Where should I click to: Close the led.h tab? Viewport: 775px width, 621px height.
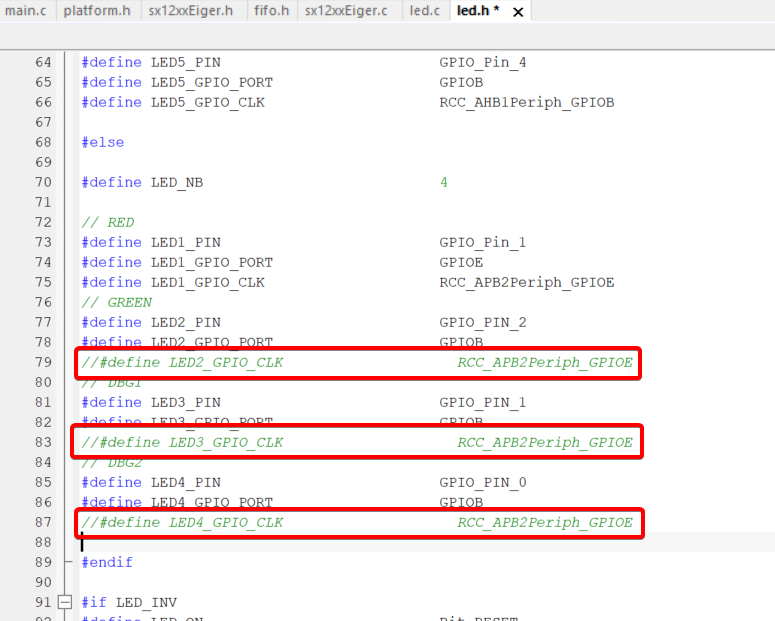click(518, 12)
